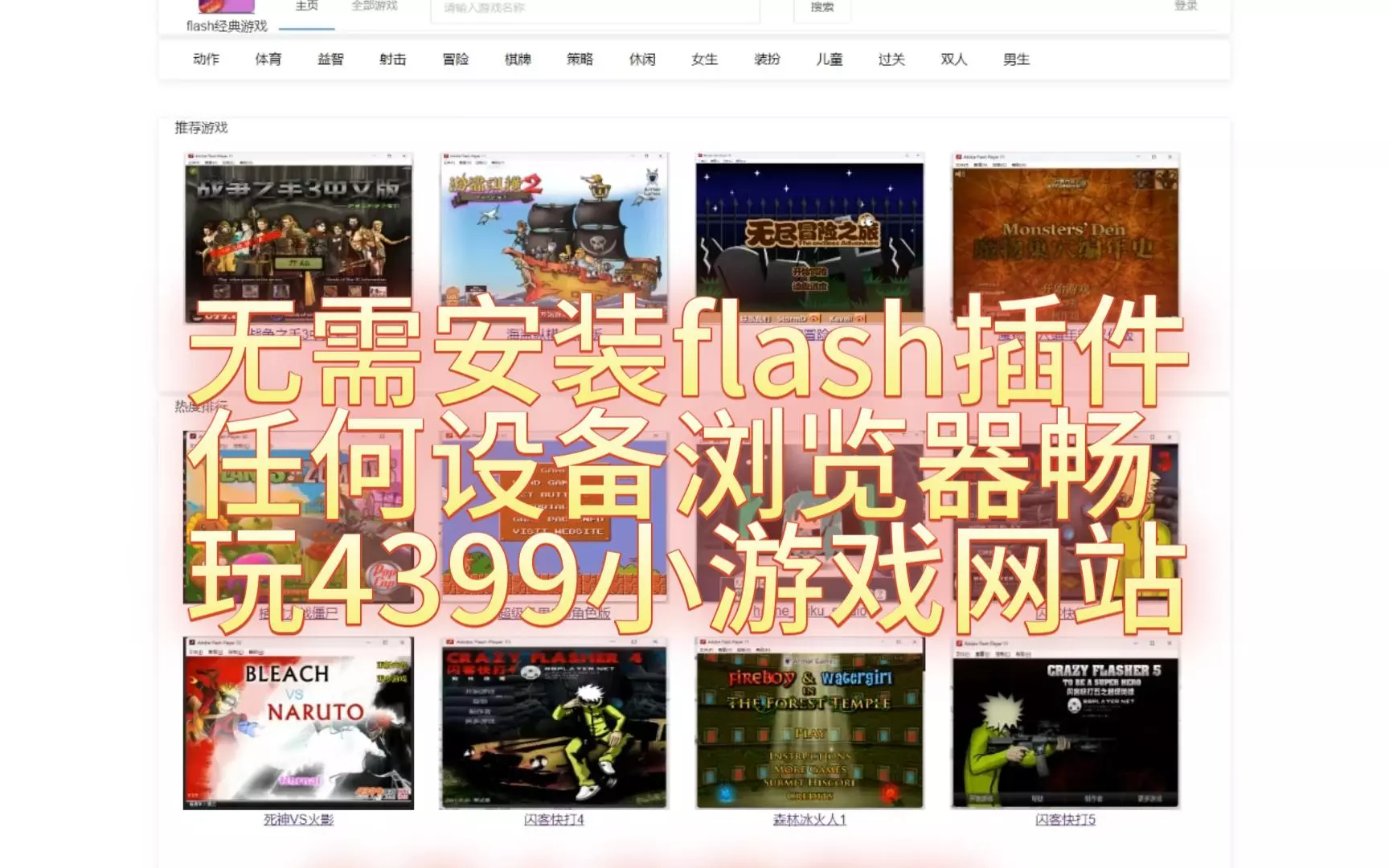Browse the 装扮 category
This screenshot has height=868, width=1389.
pos(767,59)
